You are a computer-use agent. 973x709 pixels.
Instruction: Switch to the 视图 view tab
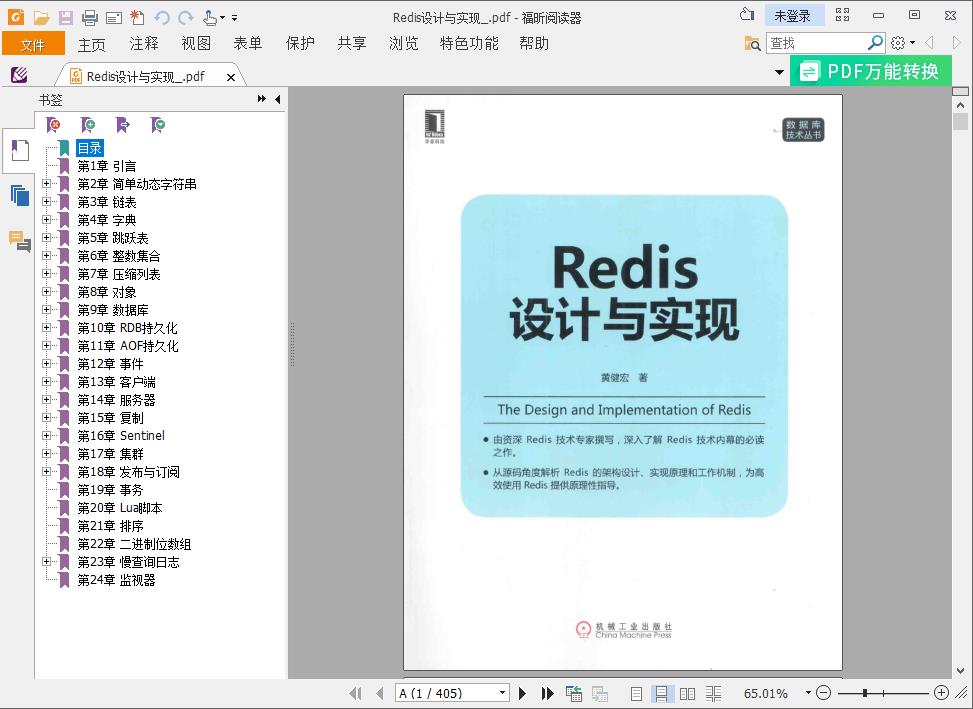[x=196, y=43]
